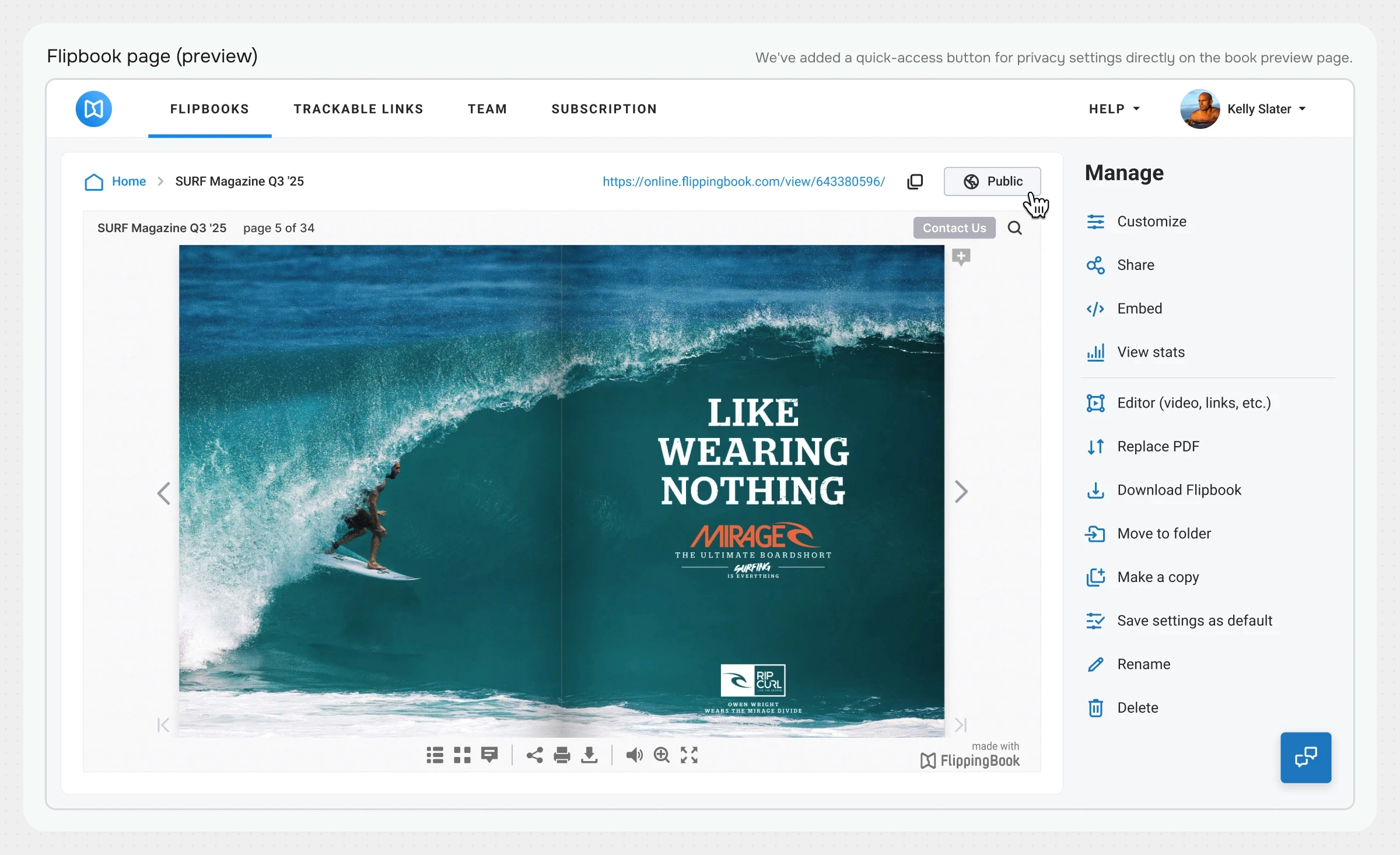
Task: Open the notes icon in viewer toolbar
Action: (x=489, y=755)
